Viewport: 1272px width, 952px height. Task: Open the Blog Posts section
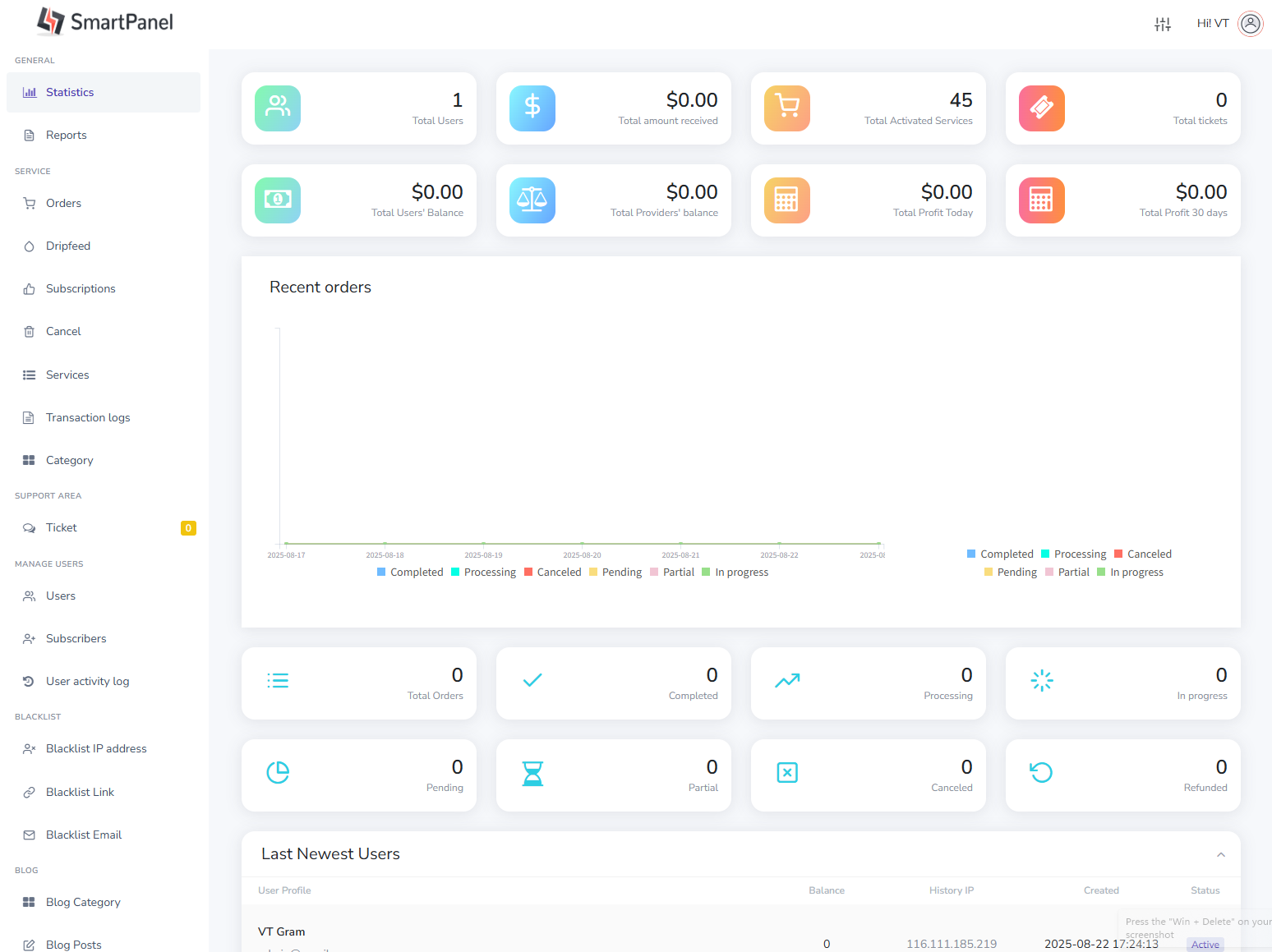coord(73,945)
